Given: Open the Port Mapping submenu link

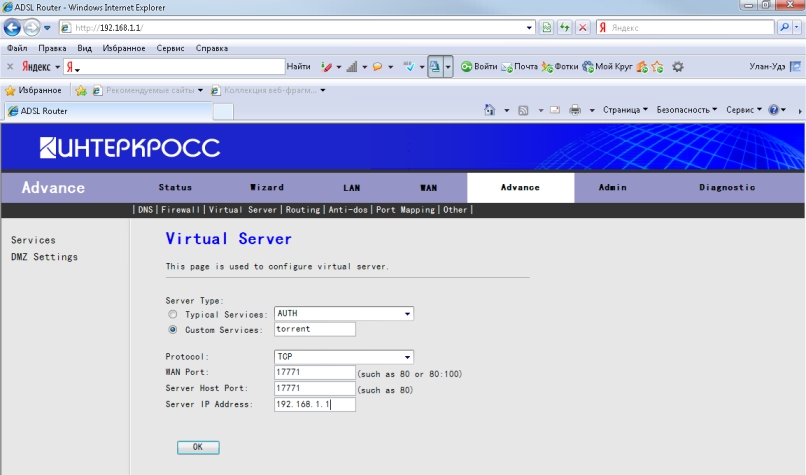Looking at the screenshot, I should point(406,210).
